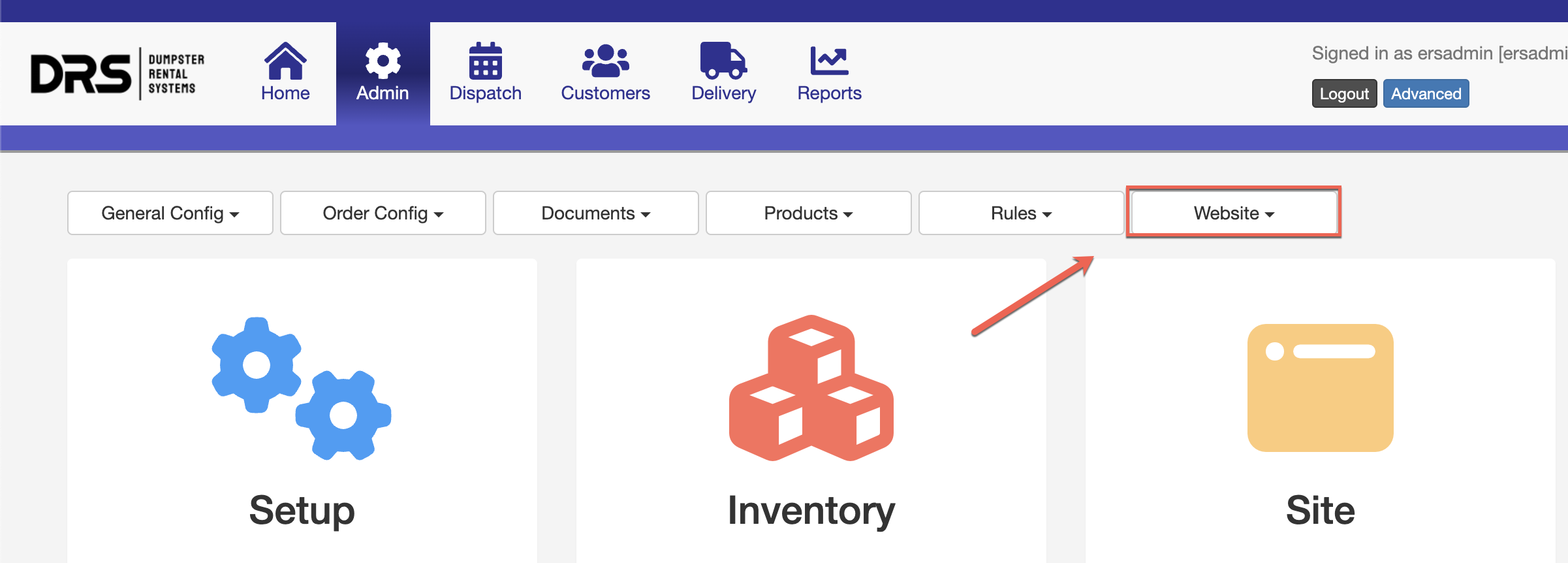Expand the Documents dropdown menu

(595, 213)
